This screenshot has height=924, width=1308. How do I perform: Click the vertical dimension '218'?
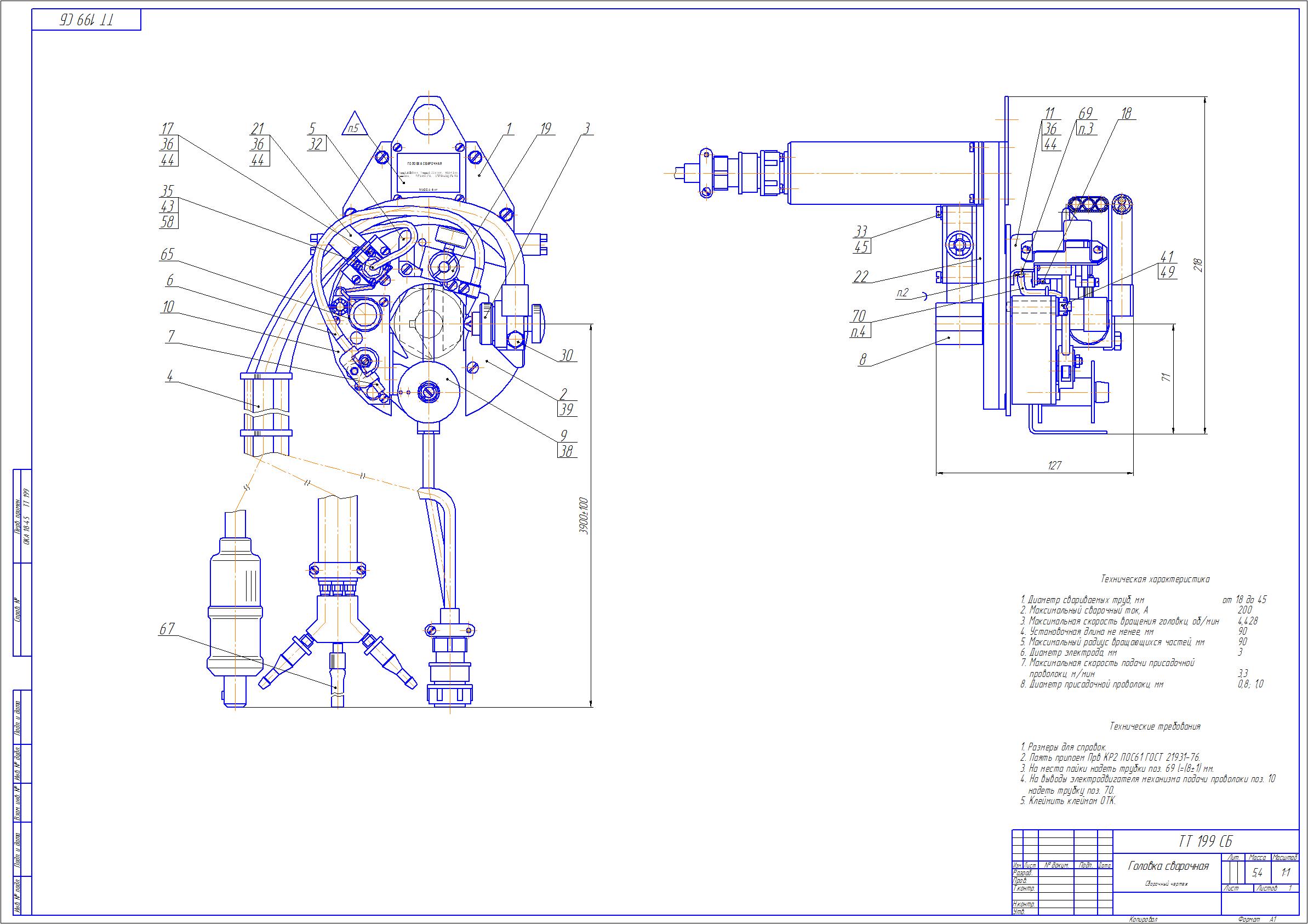(1198, 265)
